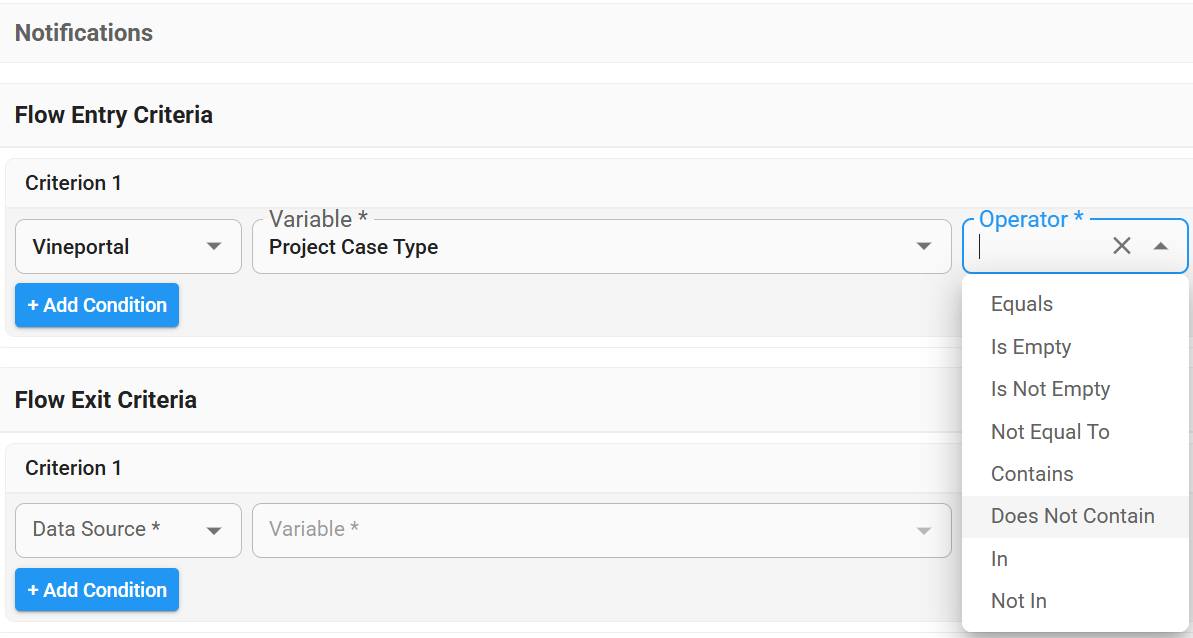Select the Equals operator option
The image size is (1193, 638).
(1022, 304)
